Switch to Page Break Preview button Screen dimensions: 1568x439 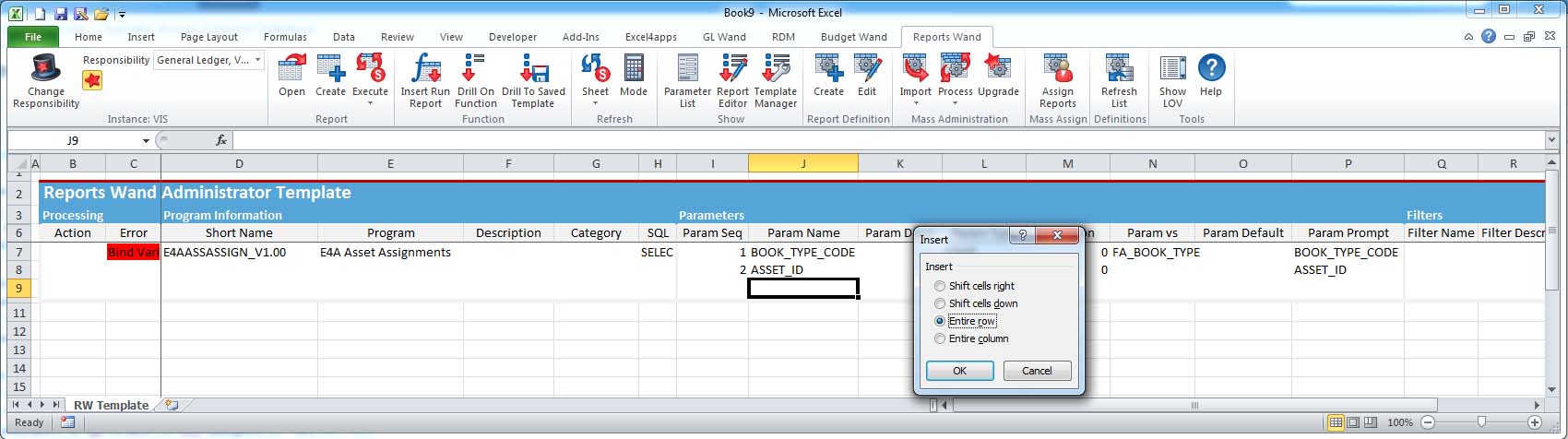(1370, 422)
